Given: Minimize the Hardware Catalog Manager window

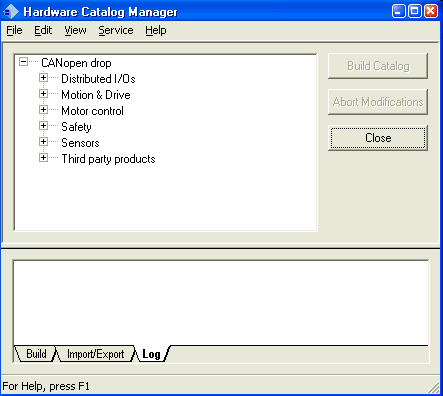Looking at the screenshot, I should coord(399,11).
